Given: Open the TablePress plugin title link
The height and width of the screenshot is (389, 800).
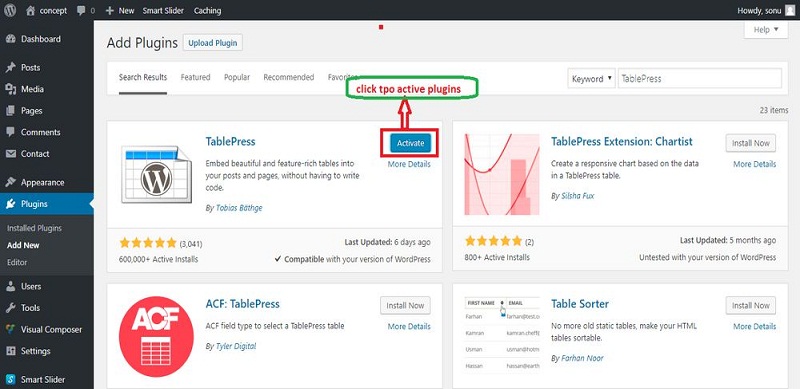Looking at the screenshot, I should click(230, 141).
